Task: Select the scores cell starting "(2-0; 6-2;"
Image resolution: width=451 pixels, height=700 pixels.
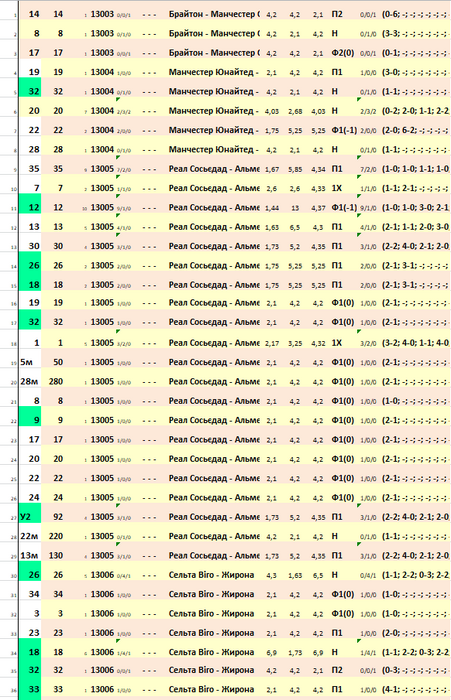Action: (415, 130)
